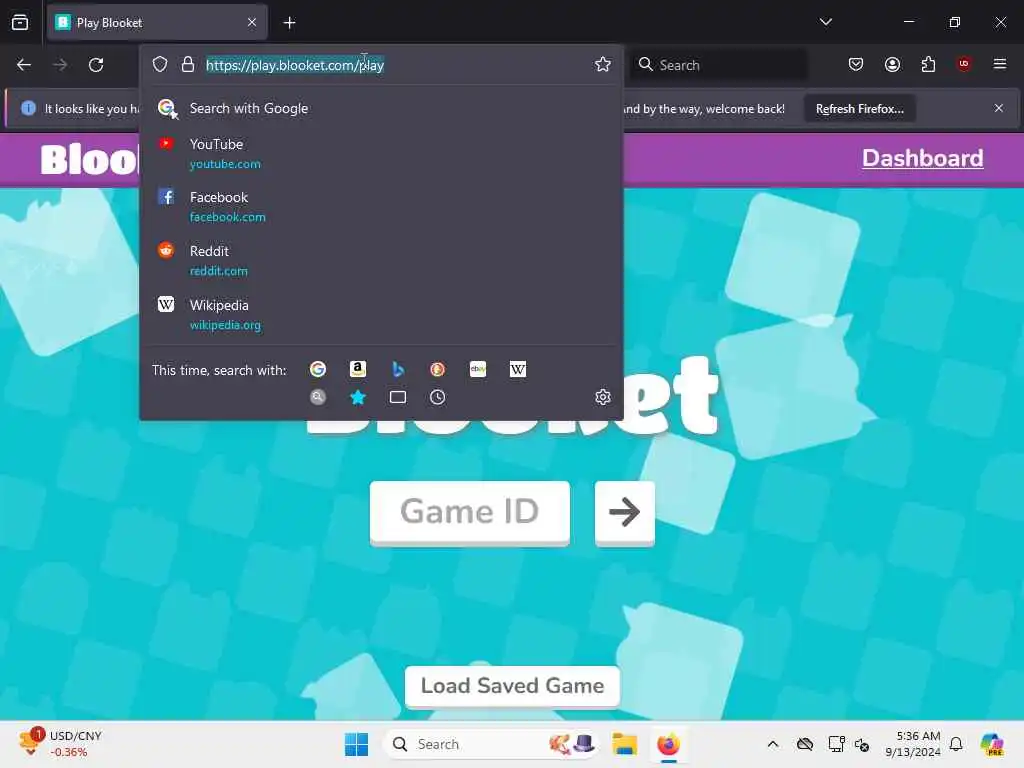
Task: Search this time with Google icon
Action: pos(318,369)
